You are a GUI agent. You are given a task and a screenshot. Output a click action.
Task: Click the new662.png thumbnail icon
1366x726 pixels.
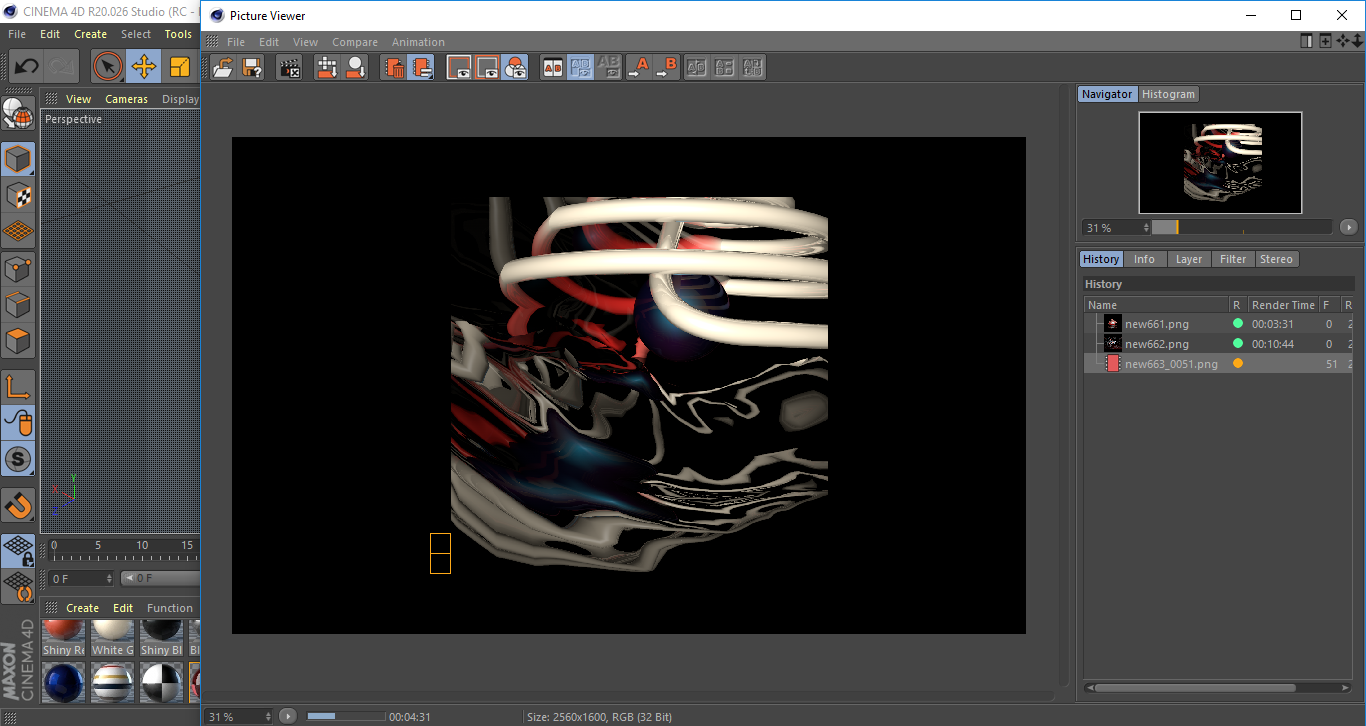point(1113,343)
